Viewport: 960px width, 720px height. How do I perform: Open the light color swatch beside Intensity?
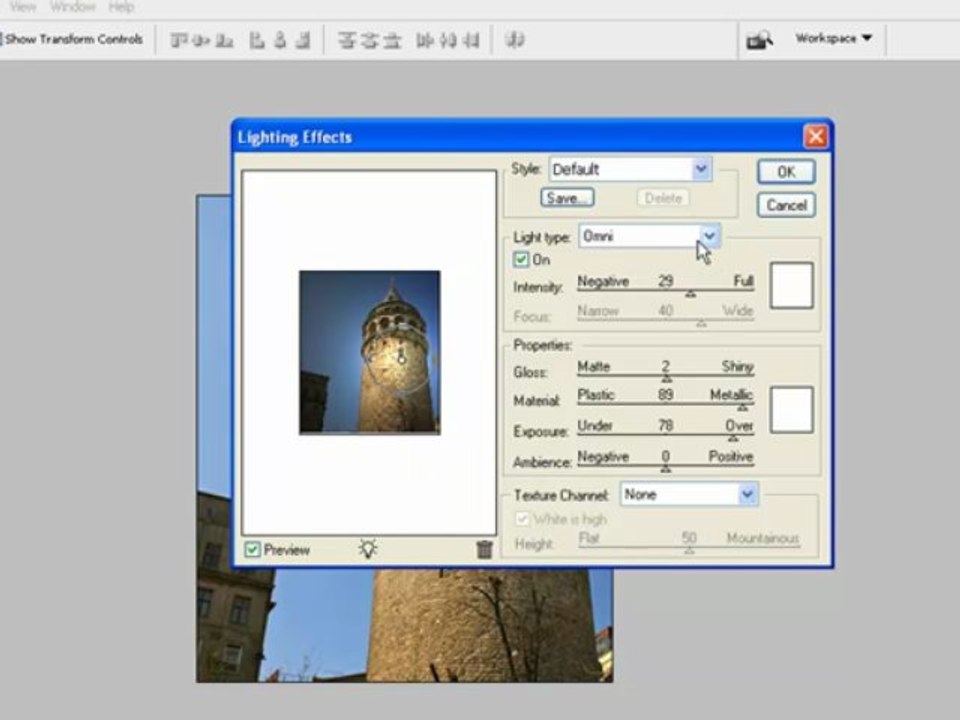pyautogui.click(x=792, y=286)
